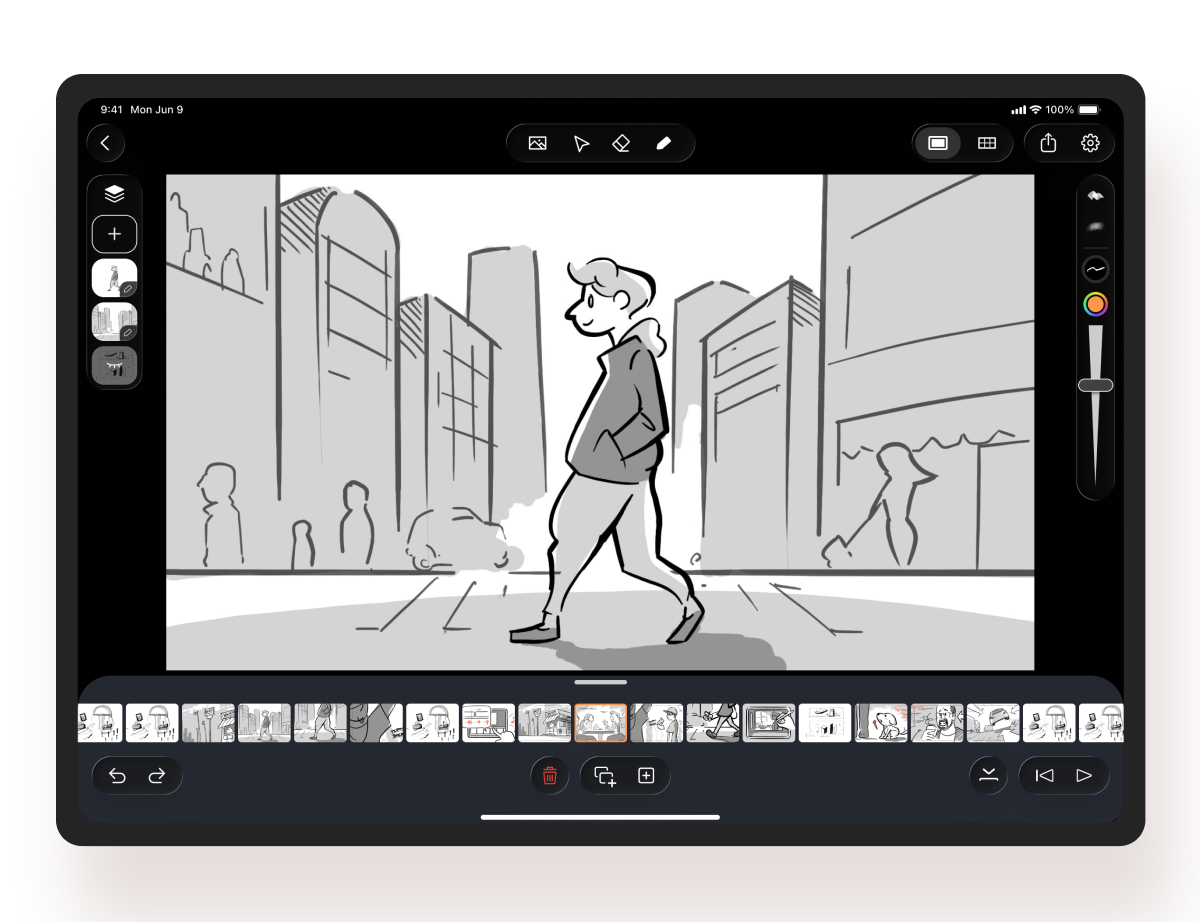Collapse the timeline using the drag handle
Viewport: 1200px width, 922px height.
coord(601,682)
